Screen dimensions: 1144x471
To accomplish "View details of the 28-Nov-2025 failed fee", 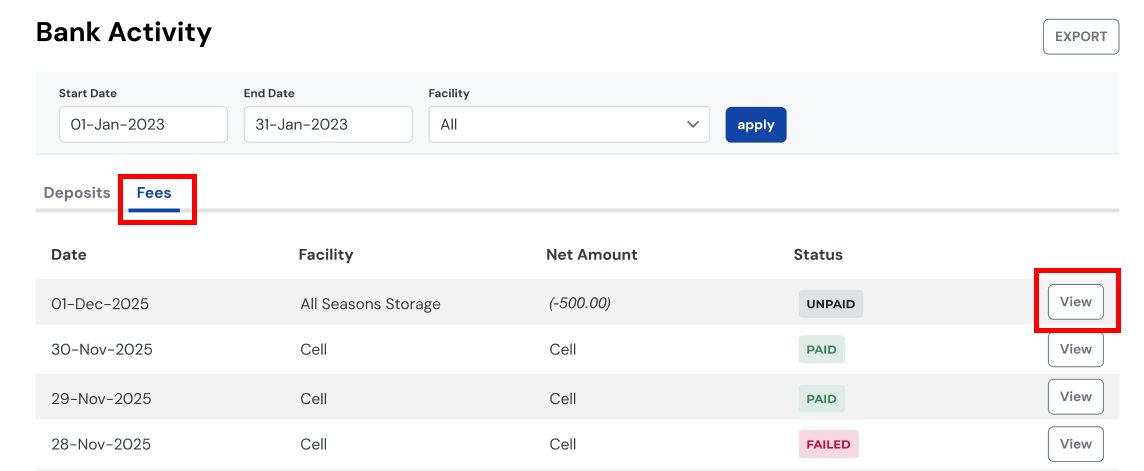I will click(1075, 444).
